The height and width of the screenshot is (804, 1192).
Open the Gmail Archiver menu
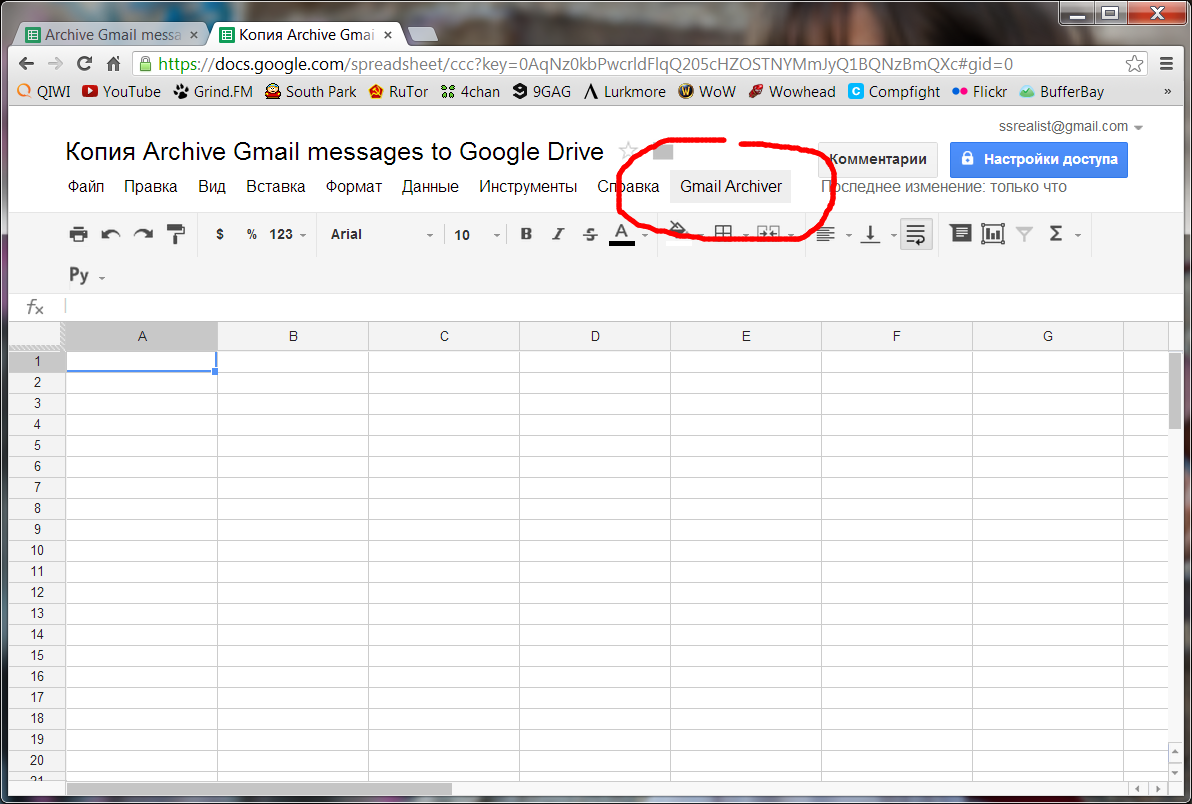(x=731, y=187)
